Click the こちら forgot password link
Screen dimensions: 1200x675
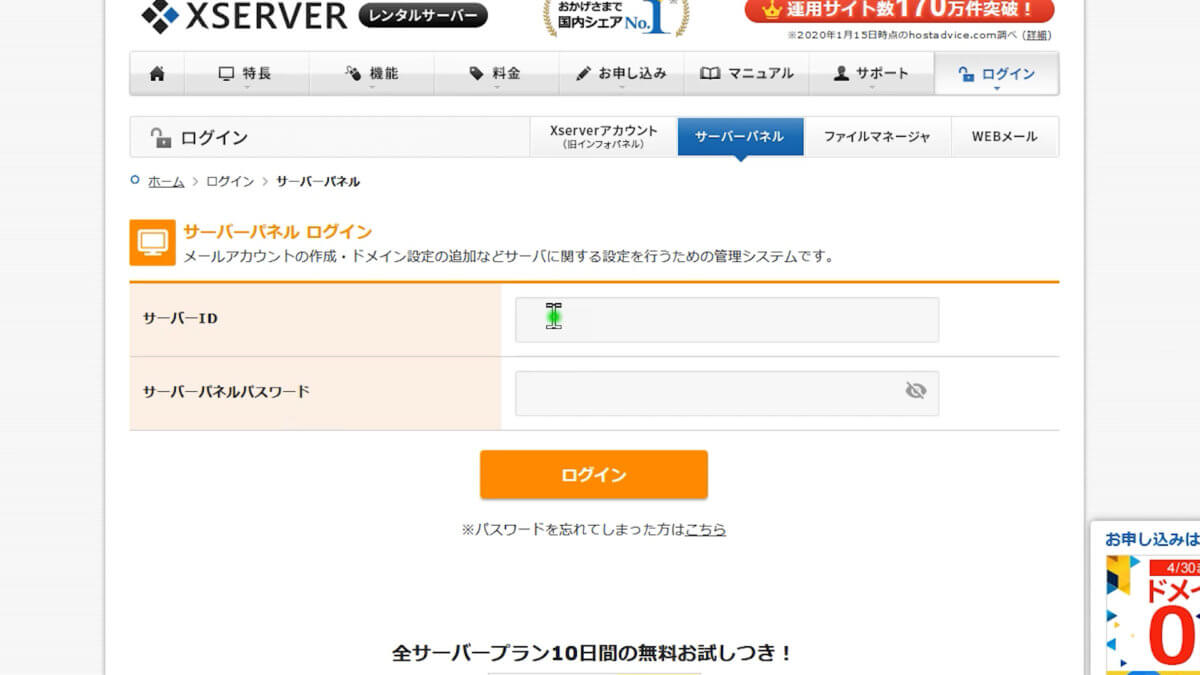(706, 530)
